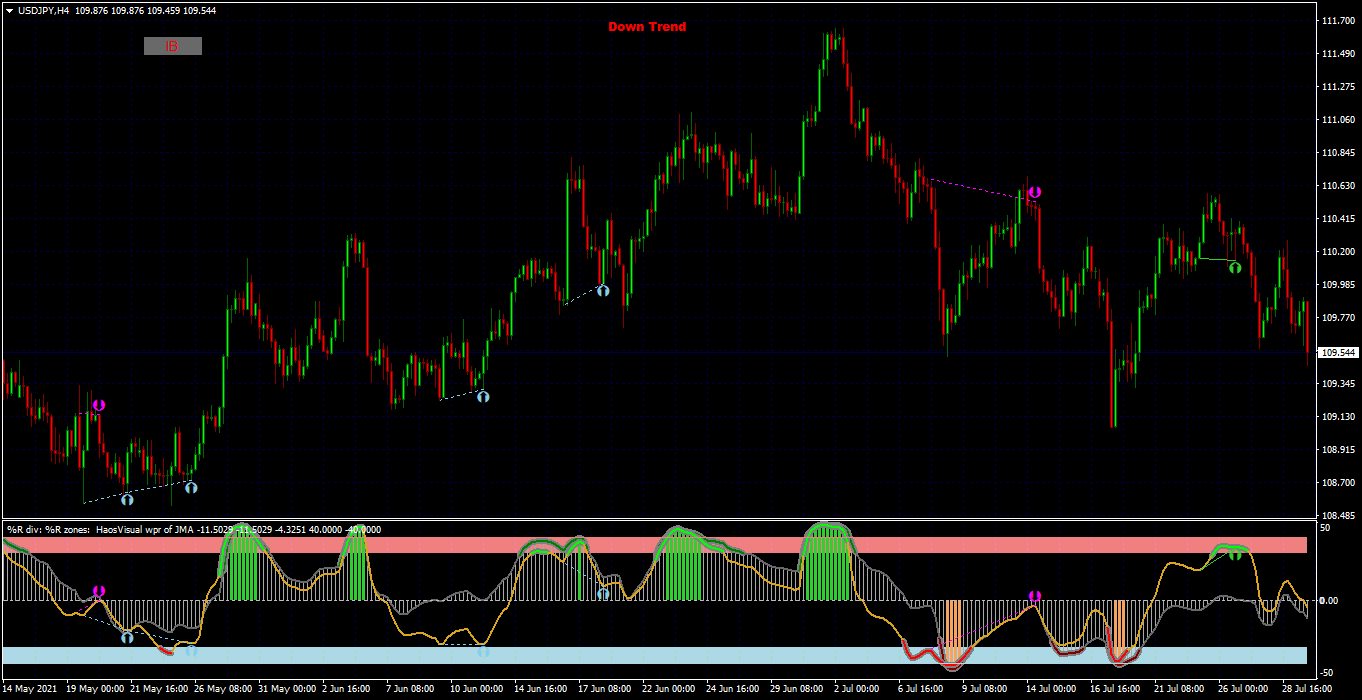1362x700 pixels.
Task: Click time axis label 14 May 2021
Action: (32, 689)
